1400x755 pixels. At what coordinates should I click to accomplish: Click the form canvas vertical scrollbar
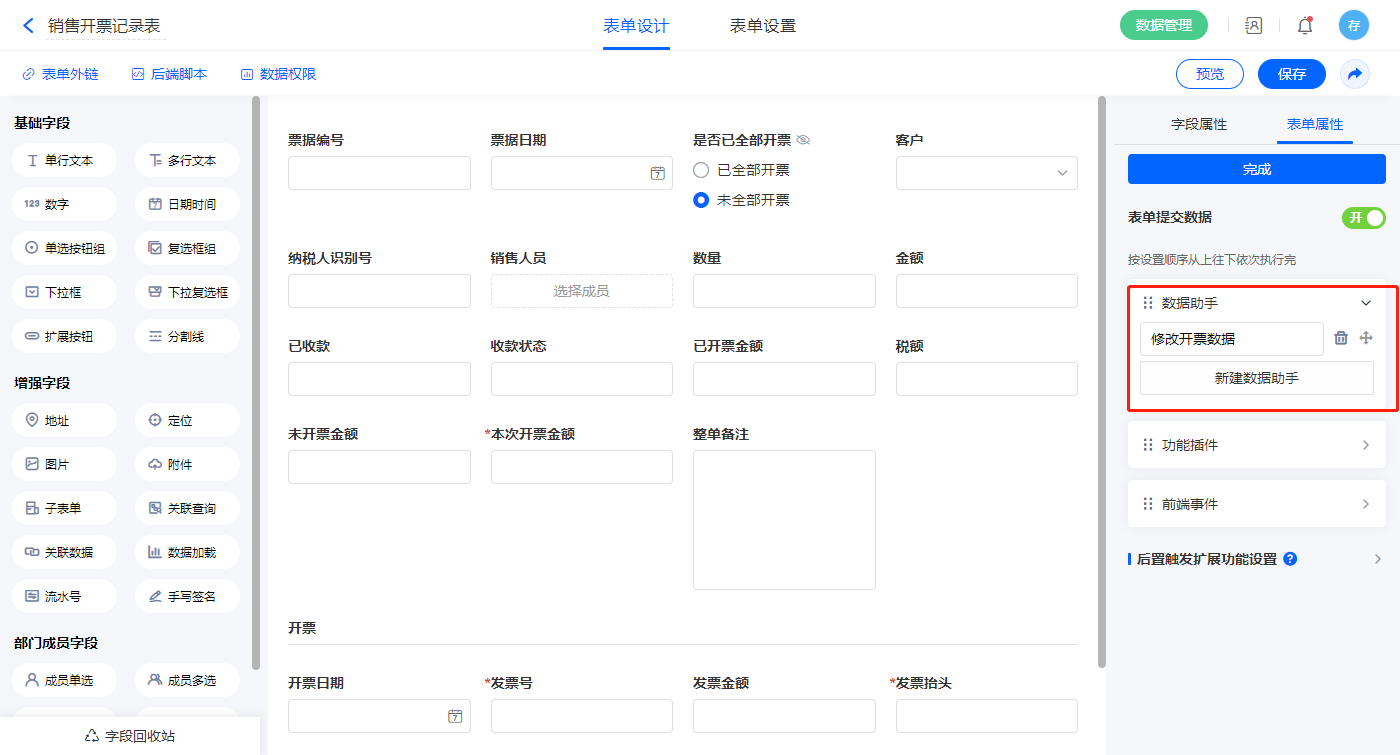tap(1101, 380)
